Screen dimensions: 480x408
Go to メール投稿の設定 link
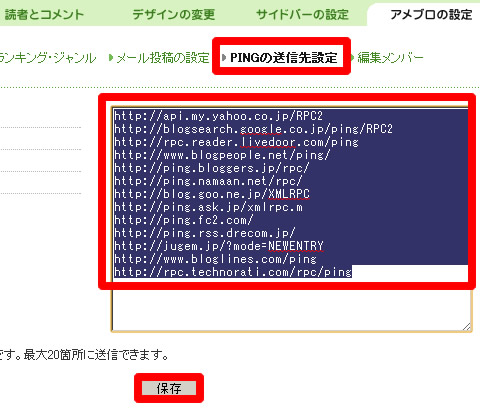(163, 58)
